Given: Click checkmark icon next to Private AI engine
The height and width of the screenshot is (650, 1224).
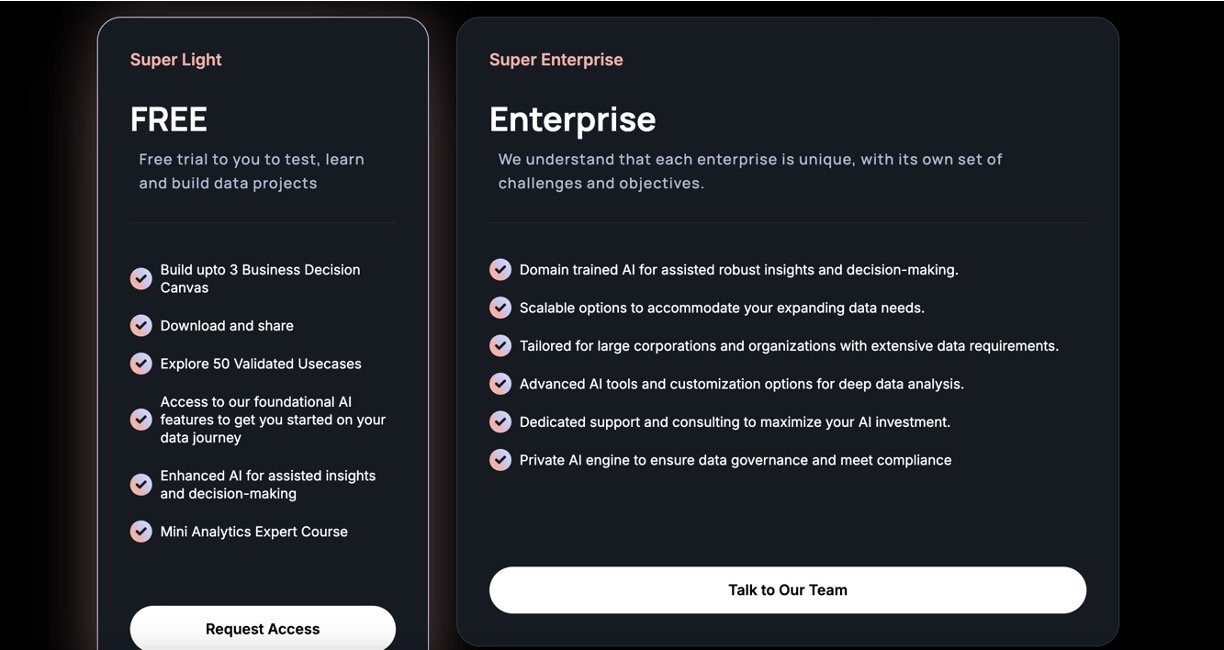Looking at the screenshot, I should point(500,460).
